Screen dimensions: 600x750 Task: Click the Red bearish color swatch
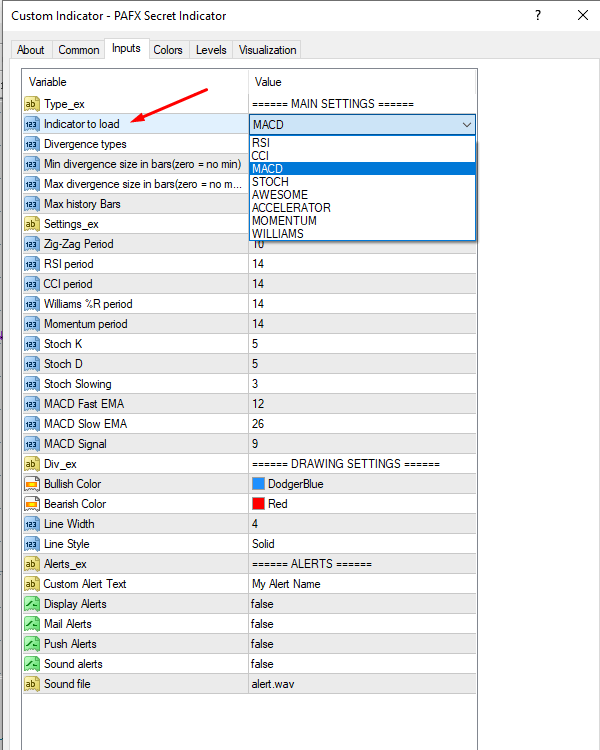(x=258, y=504)
